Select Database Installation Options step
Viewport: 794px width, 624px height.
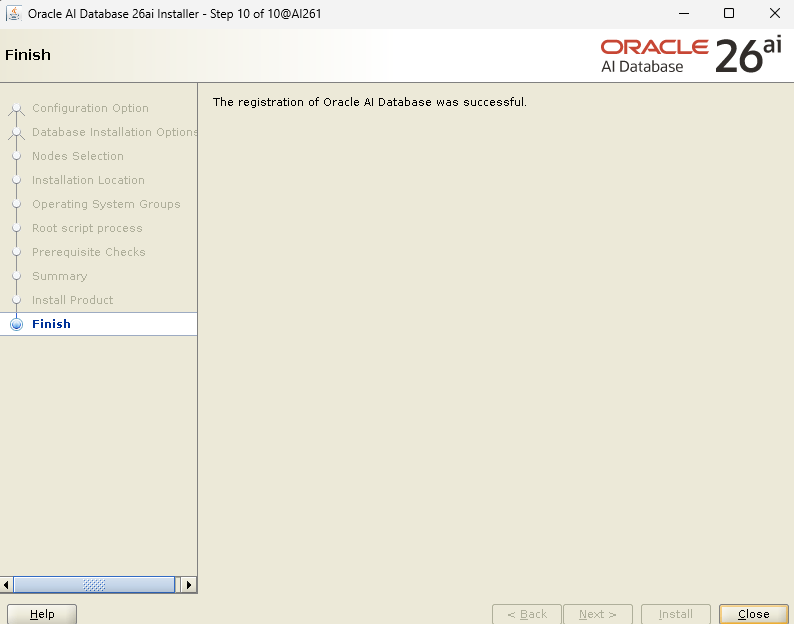[x=114, y=132]
